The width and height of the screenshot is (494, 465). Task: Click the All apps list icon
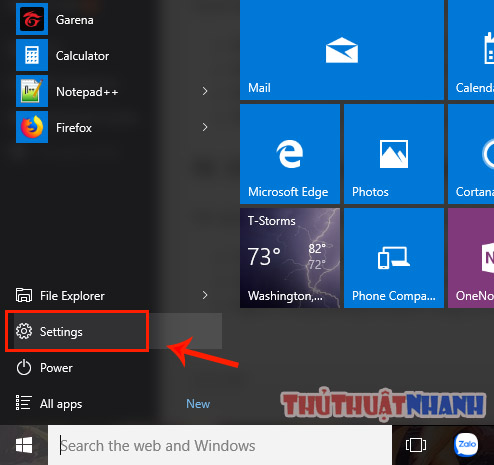point(24,403)
